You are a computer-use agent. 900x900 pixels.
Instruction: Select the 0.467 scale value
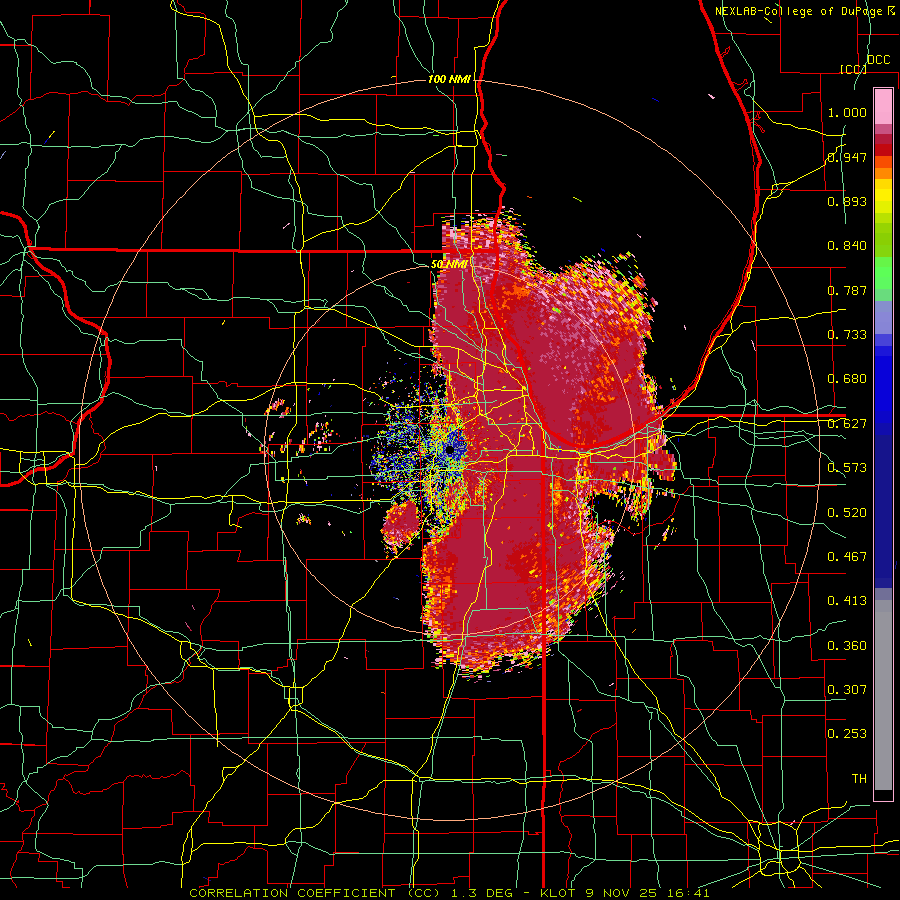pyautogui.click(x=847, y=557)
